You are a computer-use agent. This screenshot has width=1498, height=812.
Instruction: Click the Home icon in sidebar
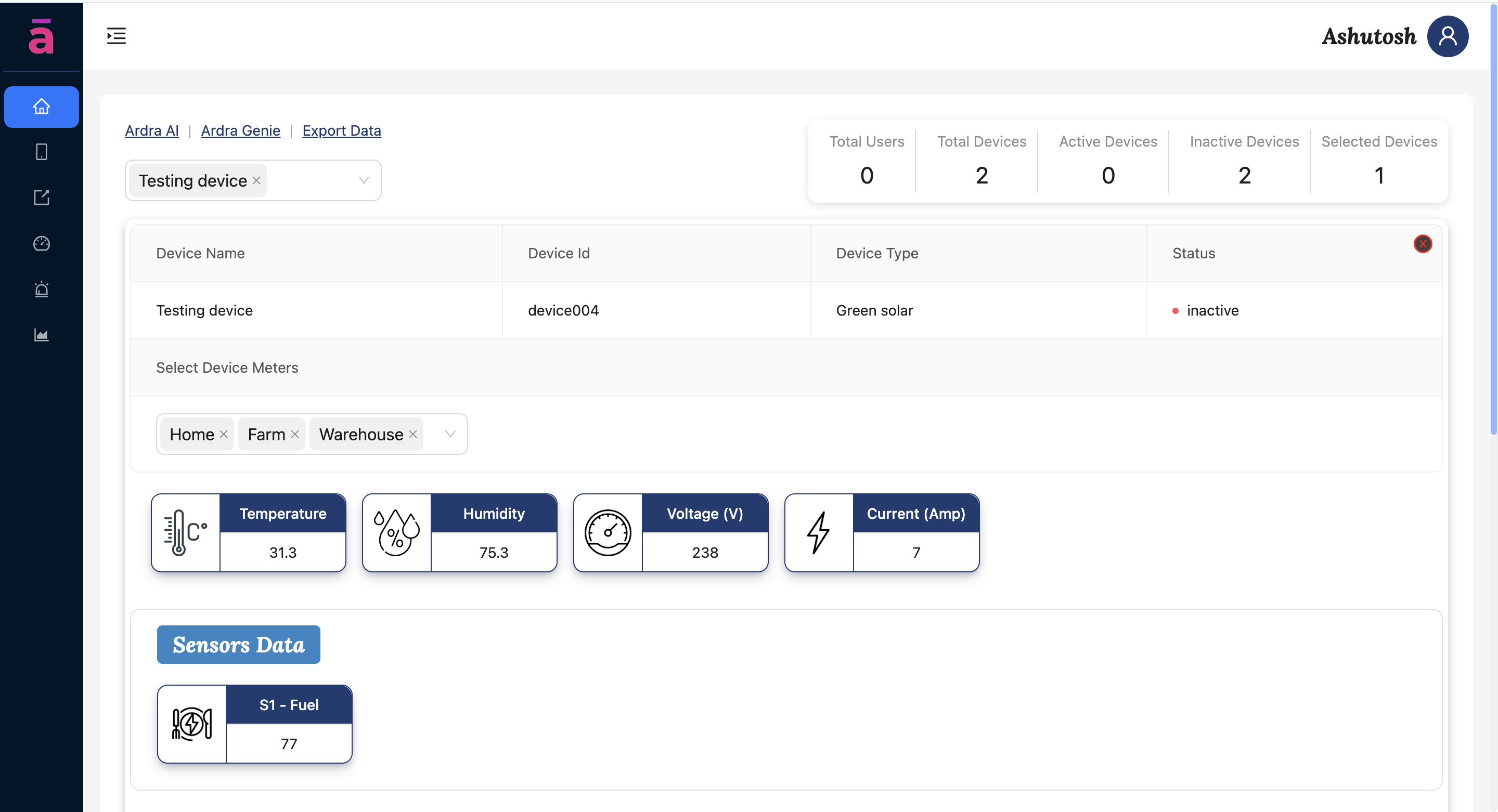(41, 107)
